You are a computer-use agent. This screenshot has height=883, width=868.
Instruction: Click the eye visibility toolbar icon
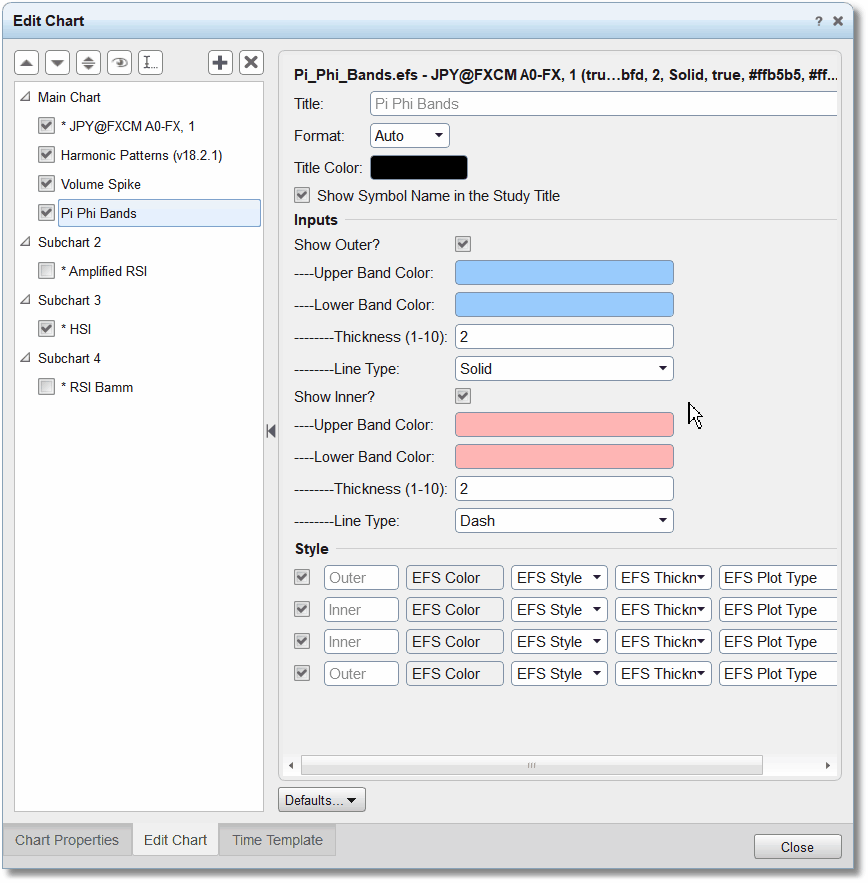click(x=119, y=63)
